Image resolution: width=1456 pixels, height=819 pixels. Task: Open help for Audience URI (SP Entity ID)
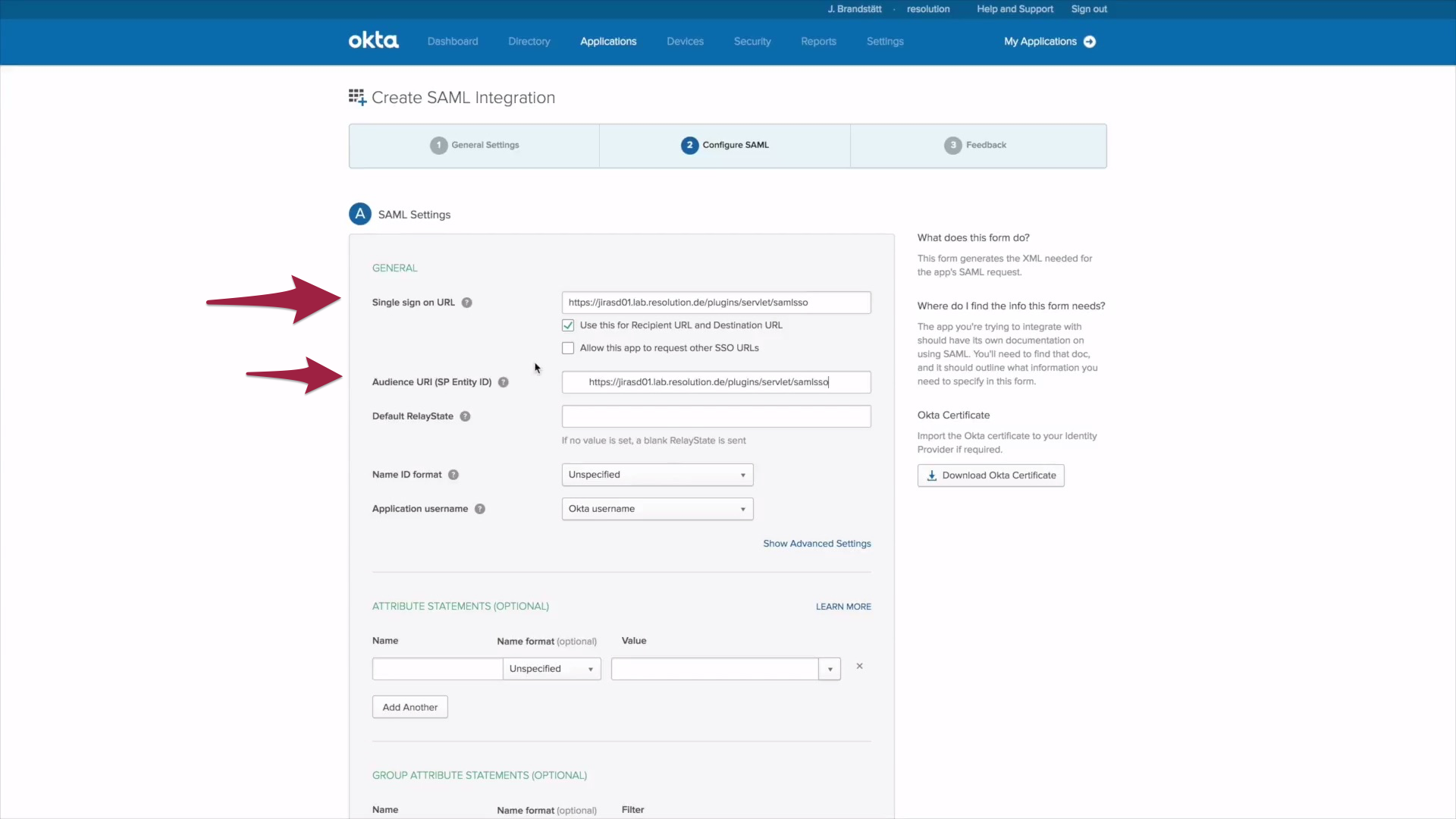tap(504, 382)
